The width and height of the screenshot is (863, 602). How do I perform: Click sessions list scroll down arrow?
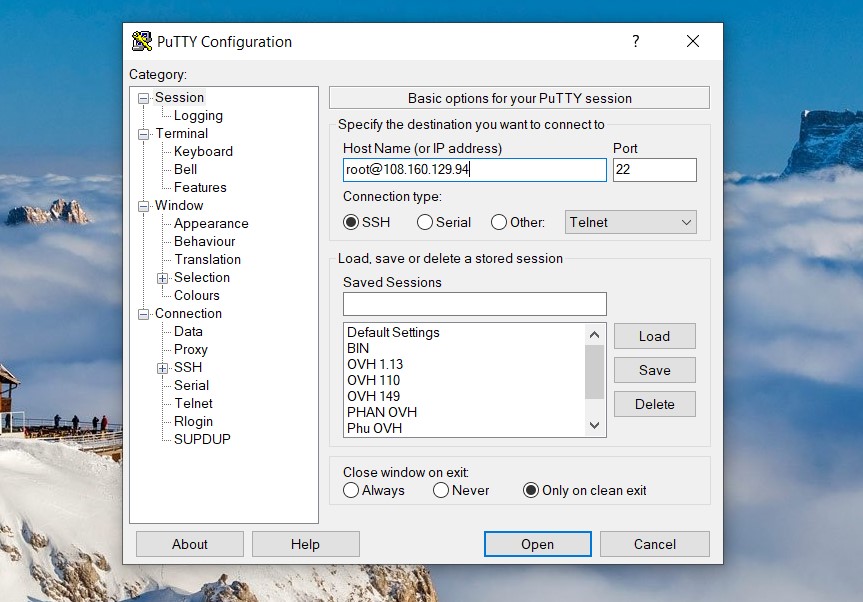pyautogui.click(x=594, y=425)
